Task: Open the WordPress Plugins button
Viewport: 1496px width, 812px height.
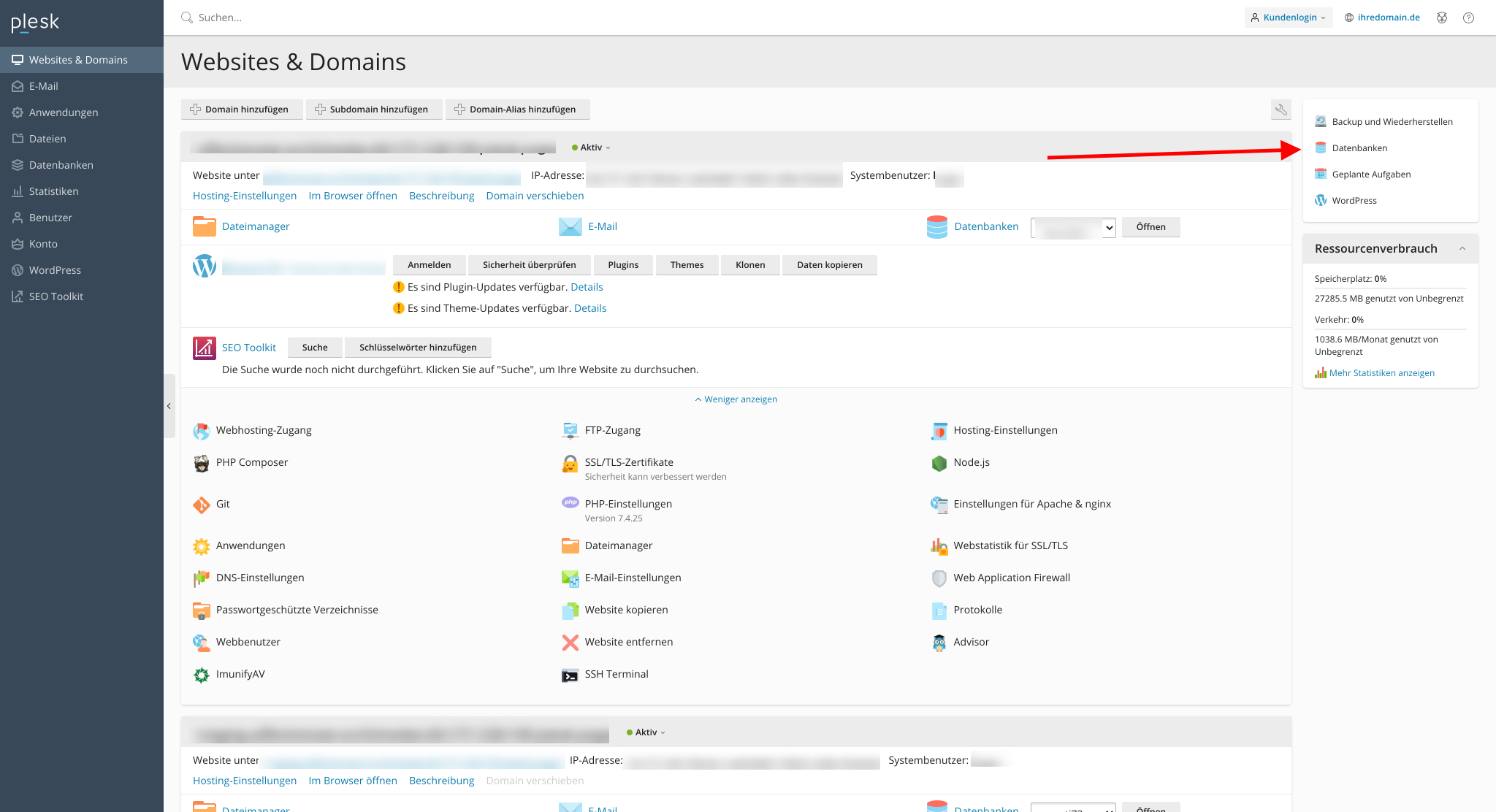Action: pyautogui.click(x=623, y=265)
